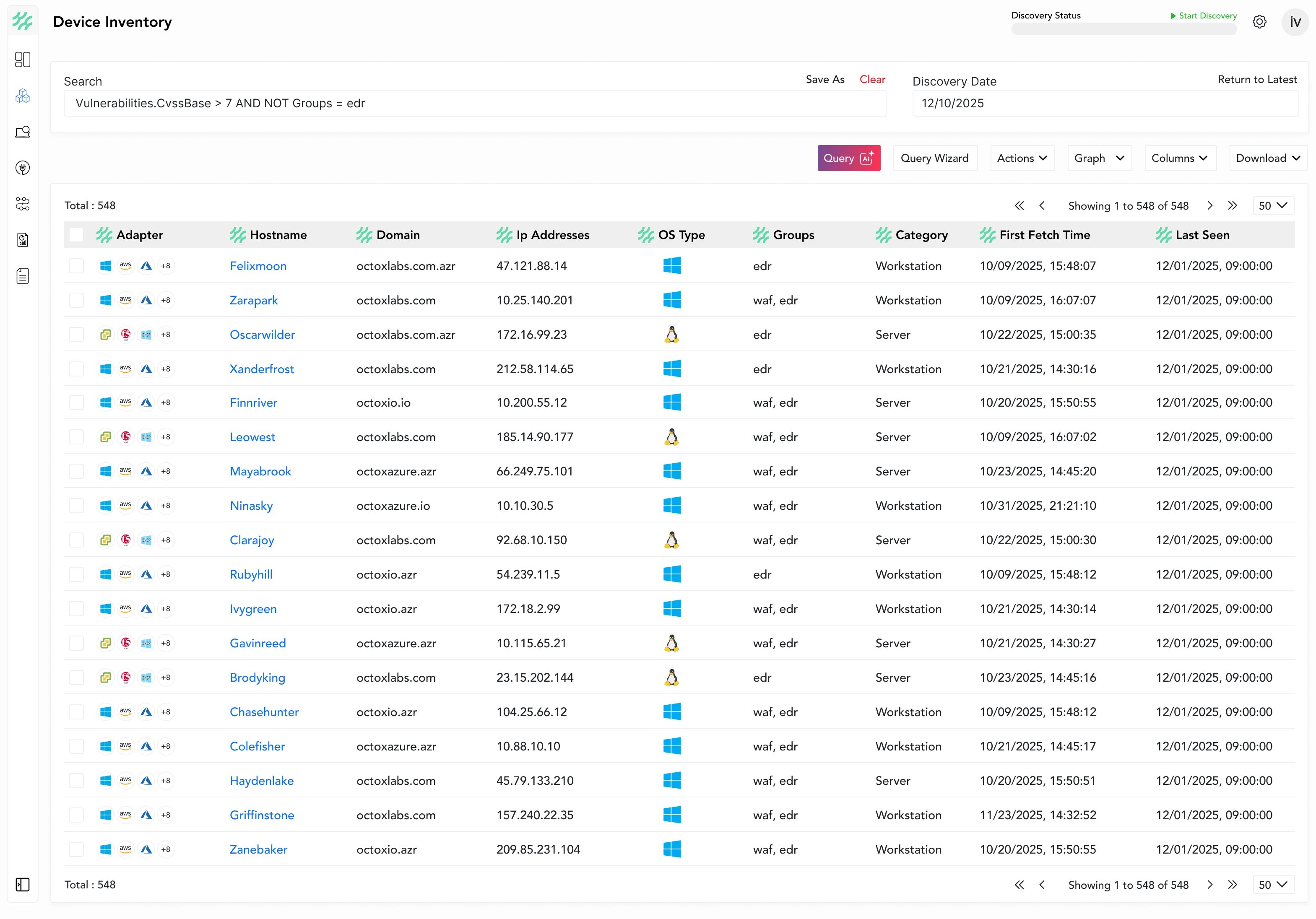Open the workflow settings sidebar icon

tap(22, 204)
